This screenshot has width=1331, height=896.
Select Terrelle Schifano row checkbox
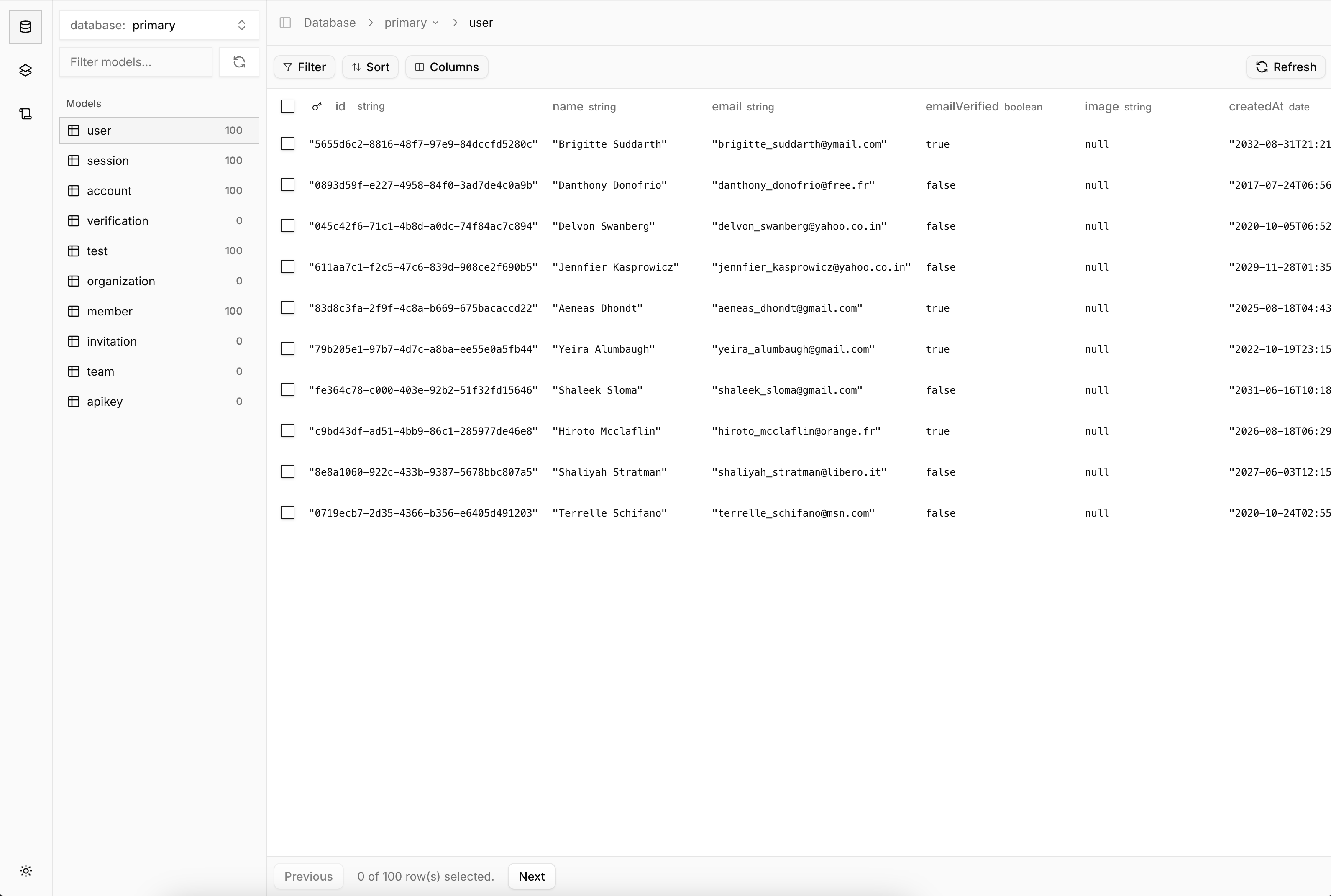[x=288, y=512]
